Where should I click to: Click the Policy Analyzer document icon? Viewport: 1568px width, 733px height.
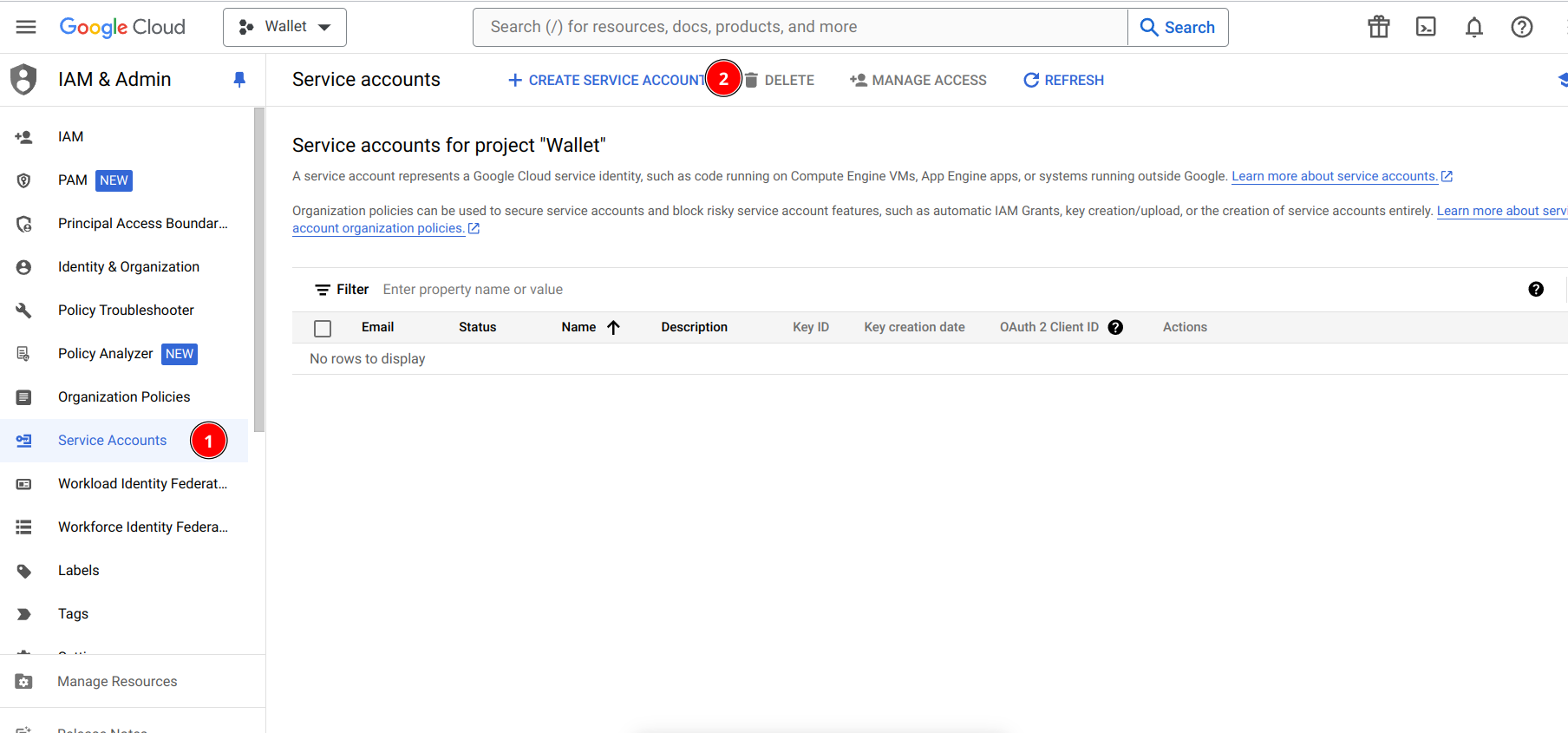tap(24, 353)
